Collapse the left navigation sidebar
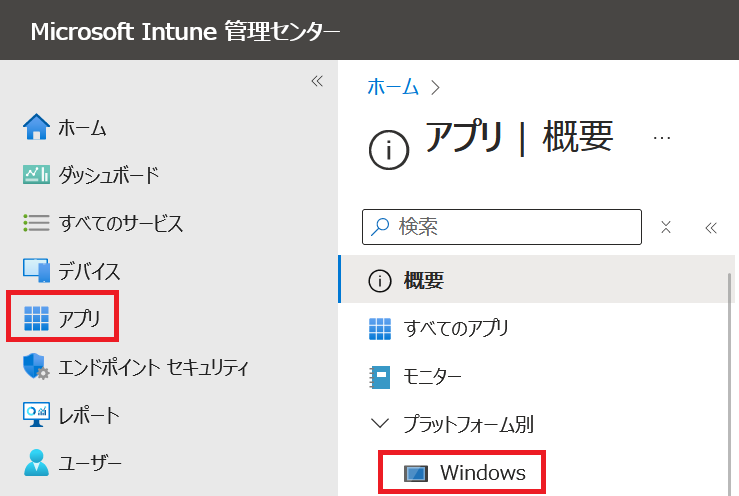 tap(317, 81)
